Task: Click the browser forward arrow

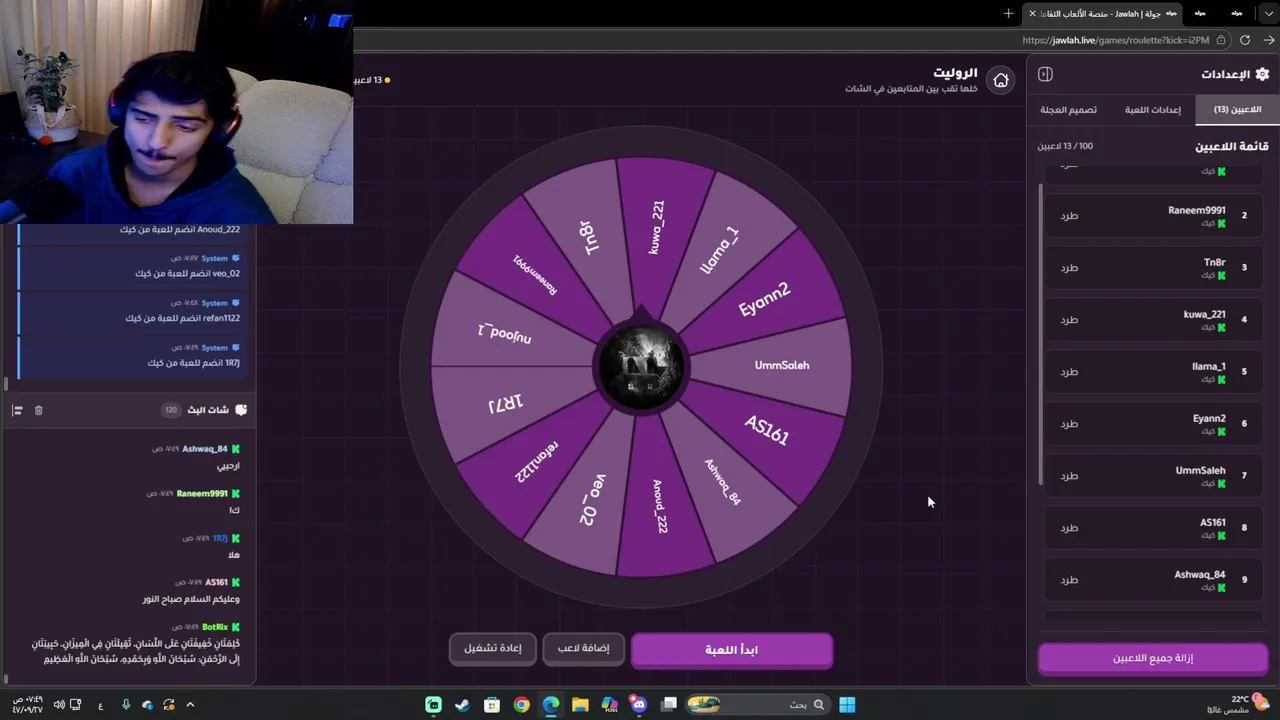Action: [1268, 40]
